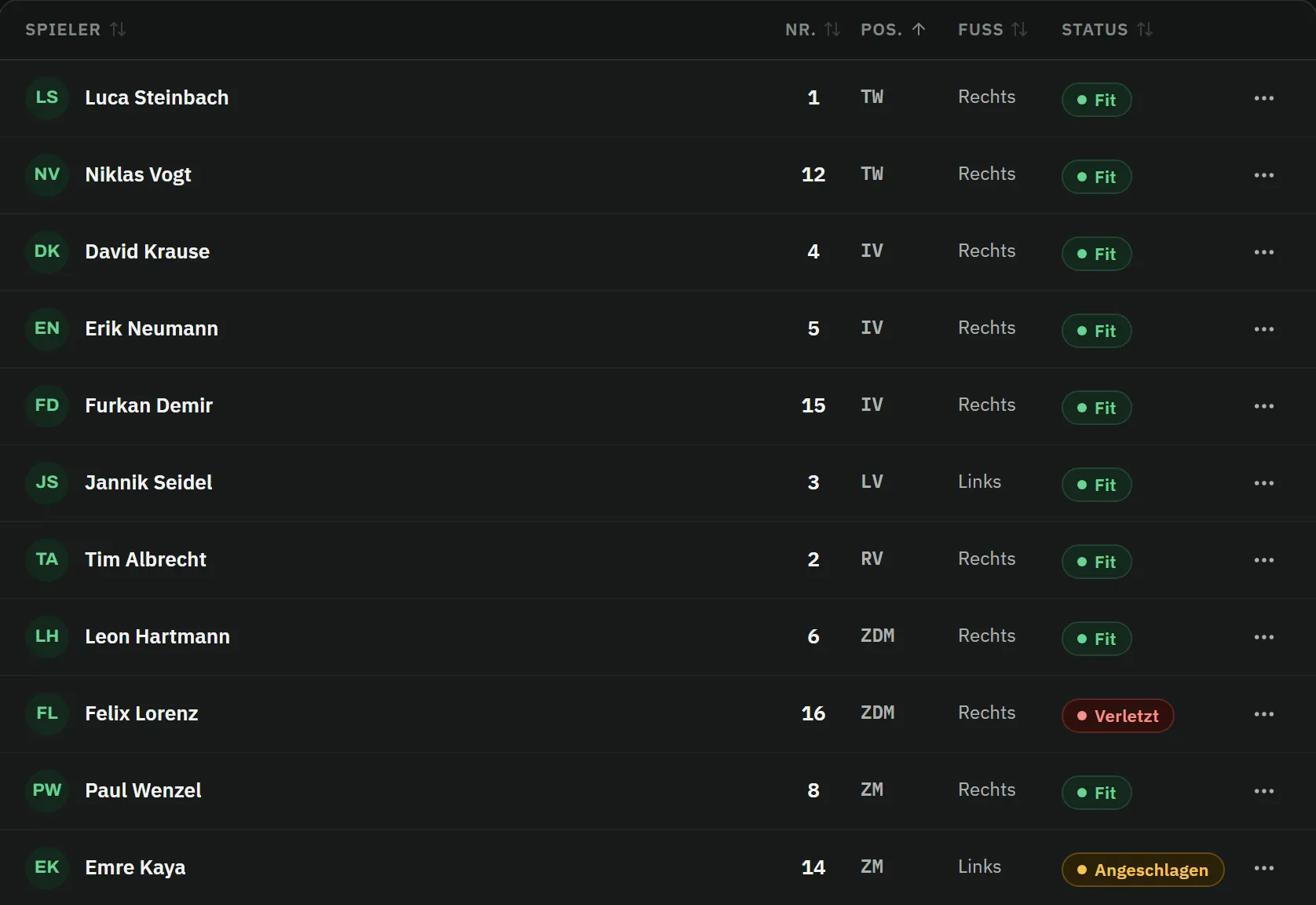
Task: Open row options for Jannik Seidel
Action: tap(1264, 483)
